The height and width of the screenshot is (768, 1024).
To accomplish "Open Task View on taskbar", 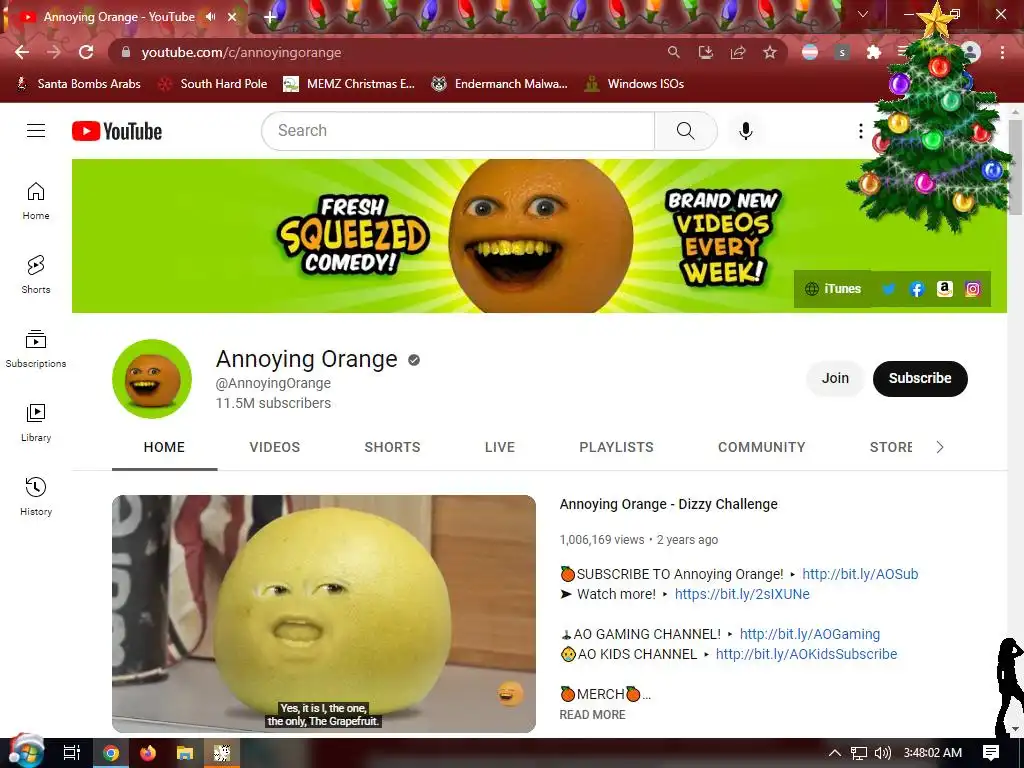I will click(x=71, y=753).
